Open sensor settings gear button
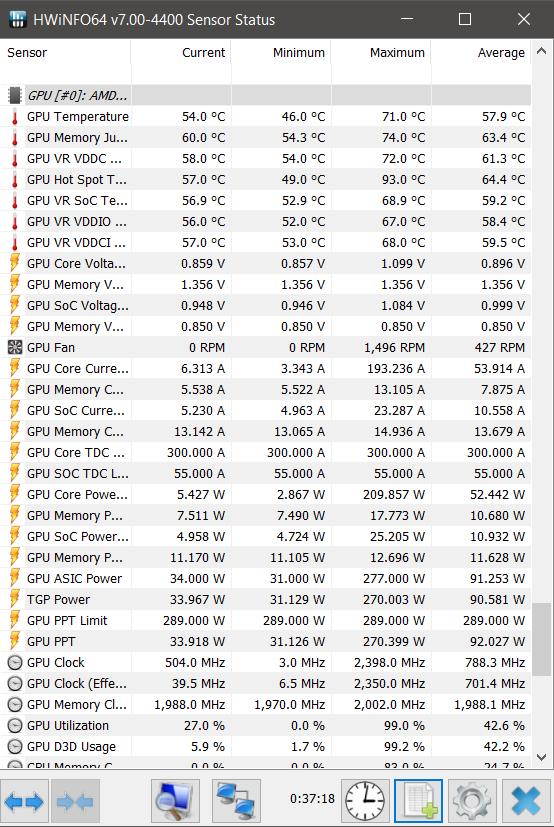The width and height of the screenshot is (554, 827). click(472, 802)
